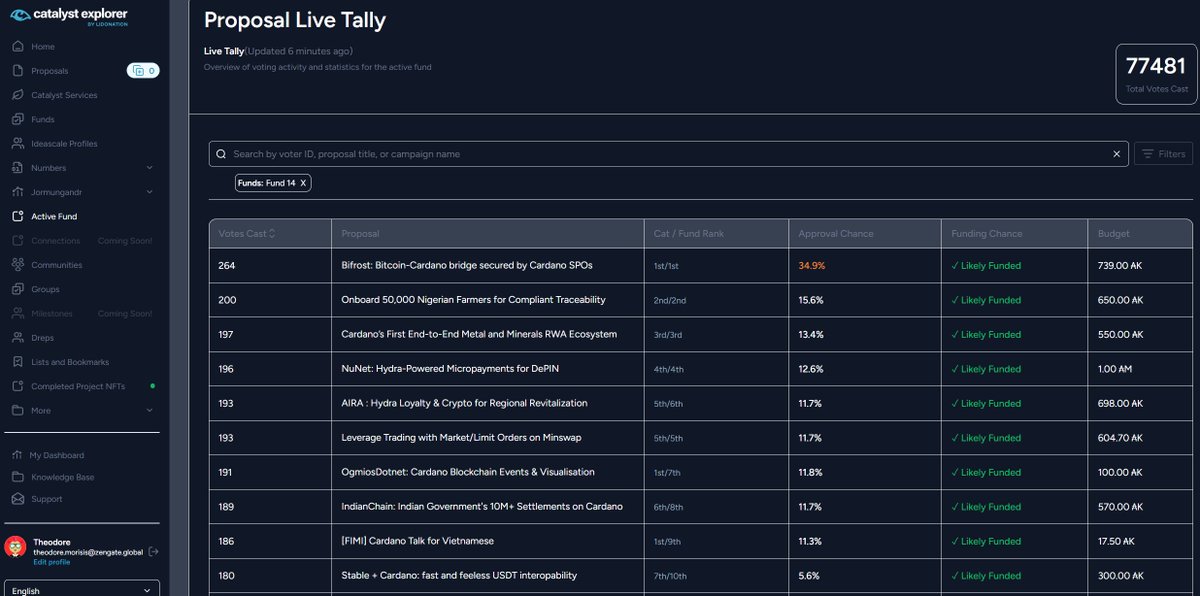Viewport: 1200px width, 596px height.
Task: Click the My Dashboard icon
Action: (17, 455)
